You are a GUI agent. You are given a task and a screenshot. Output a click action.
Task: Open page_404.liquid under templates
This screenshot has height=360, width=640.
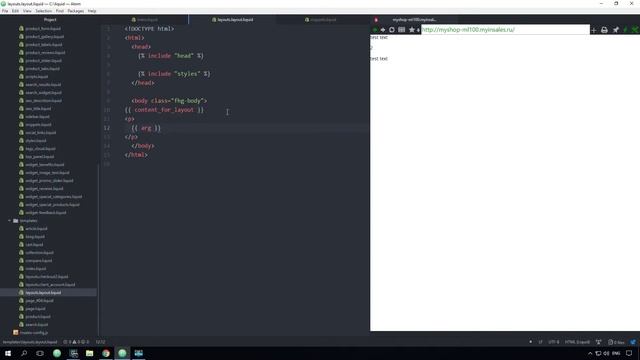(x=39, y=301)
